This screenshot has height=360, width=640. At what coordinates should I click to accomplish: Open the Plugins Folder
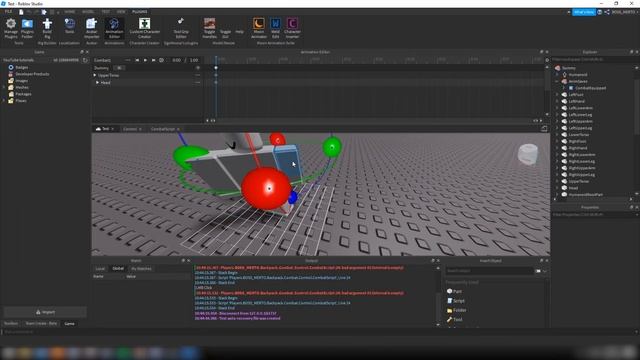pos(27,28)
